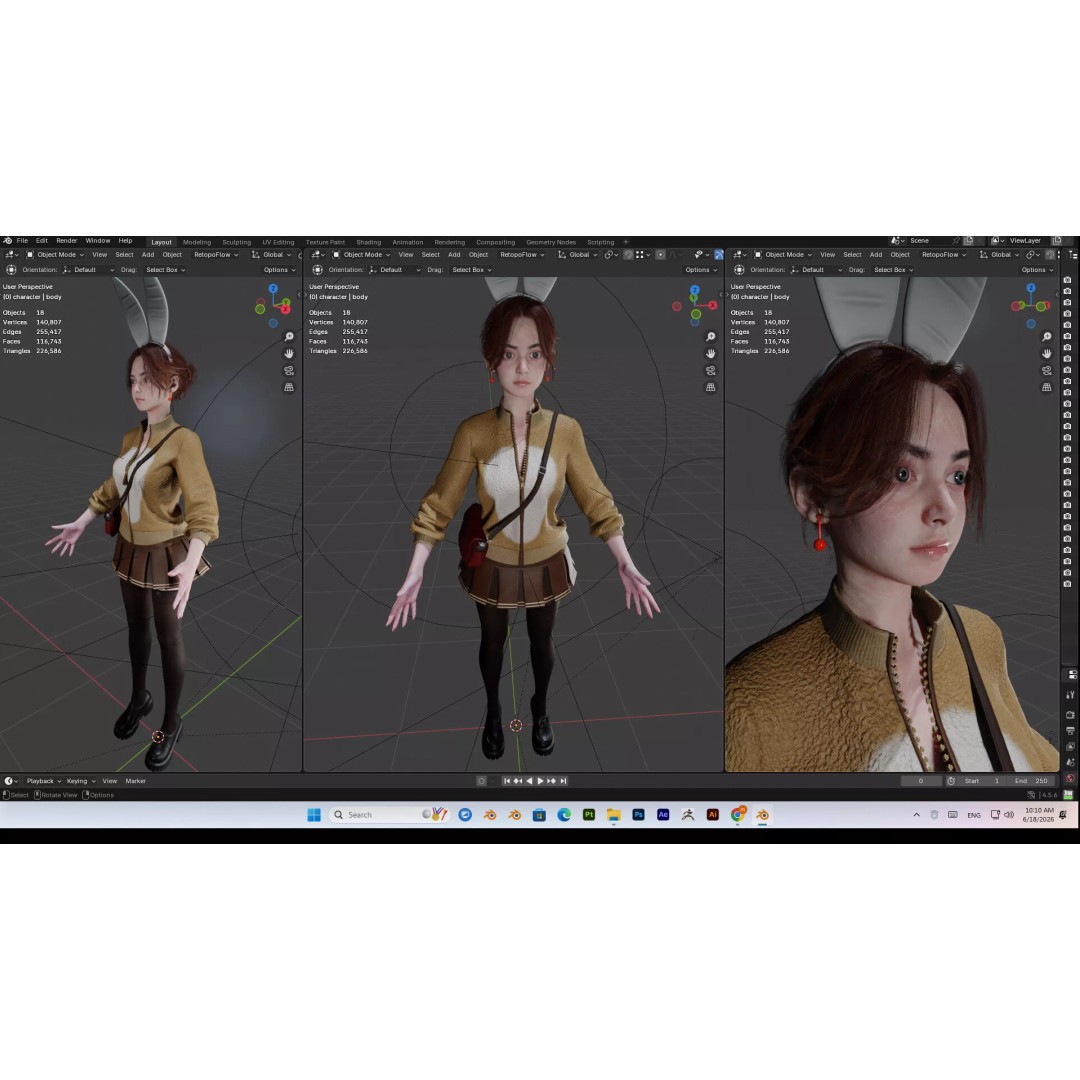This screenshot has height=1080, width=1080.
Task: Show hidden tray icons chevron
Action: pos(917,815)
